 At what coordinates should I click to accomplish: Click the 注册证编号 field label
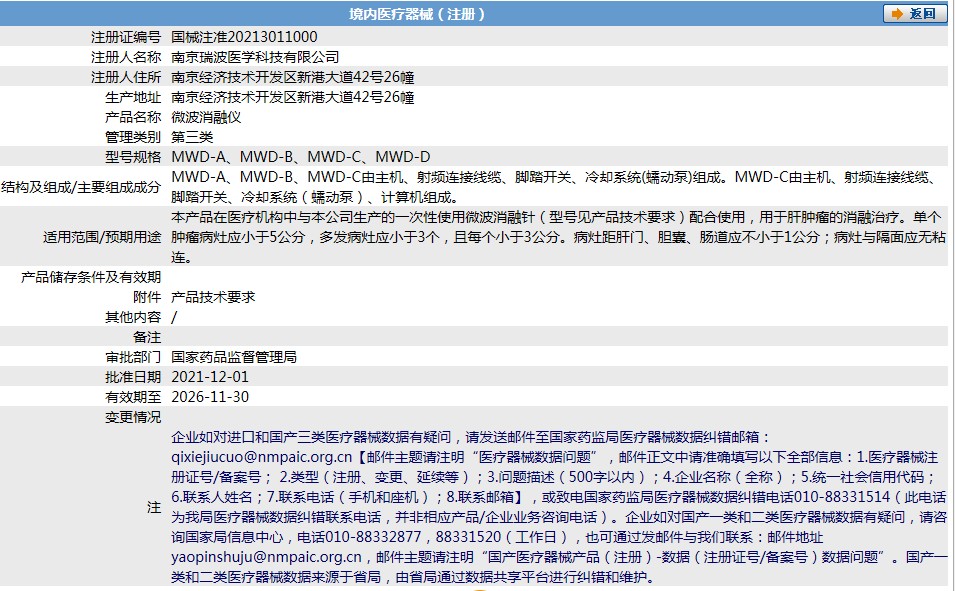(x=126, y=37)
